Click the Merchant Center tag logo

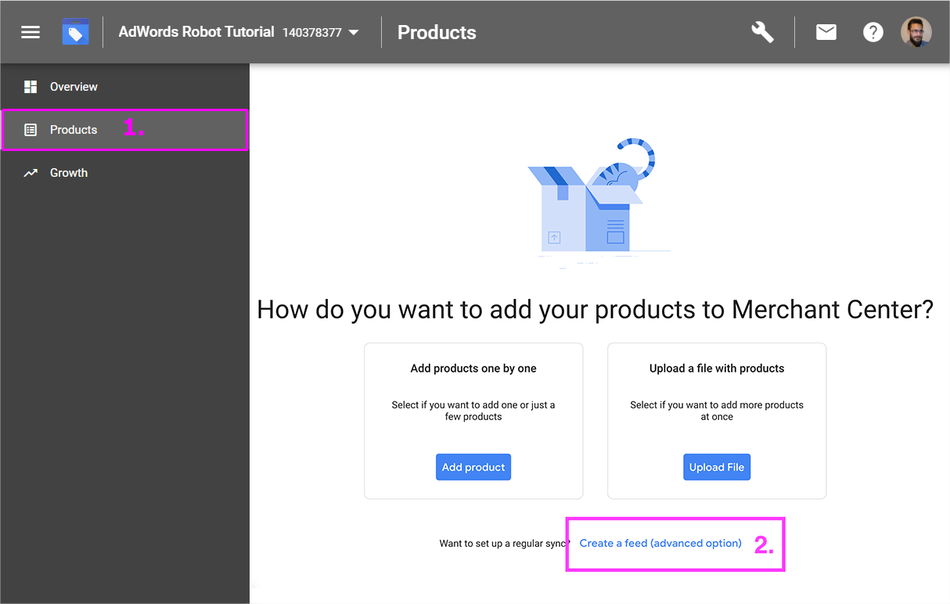click(75, 32)
